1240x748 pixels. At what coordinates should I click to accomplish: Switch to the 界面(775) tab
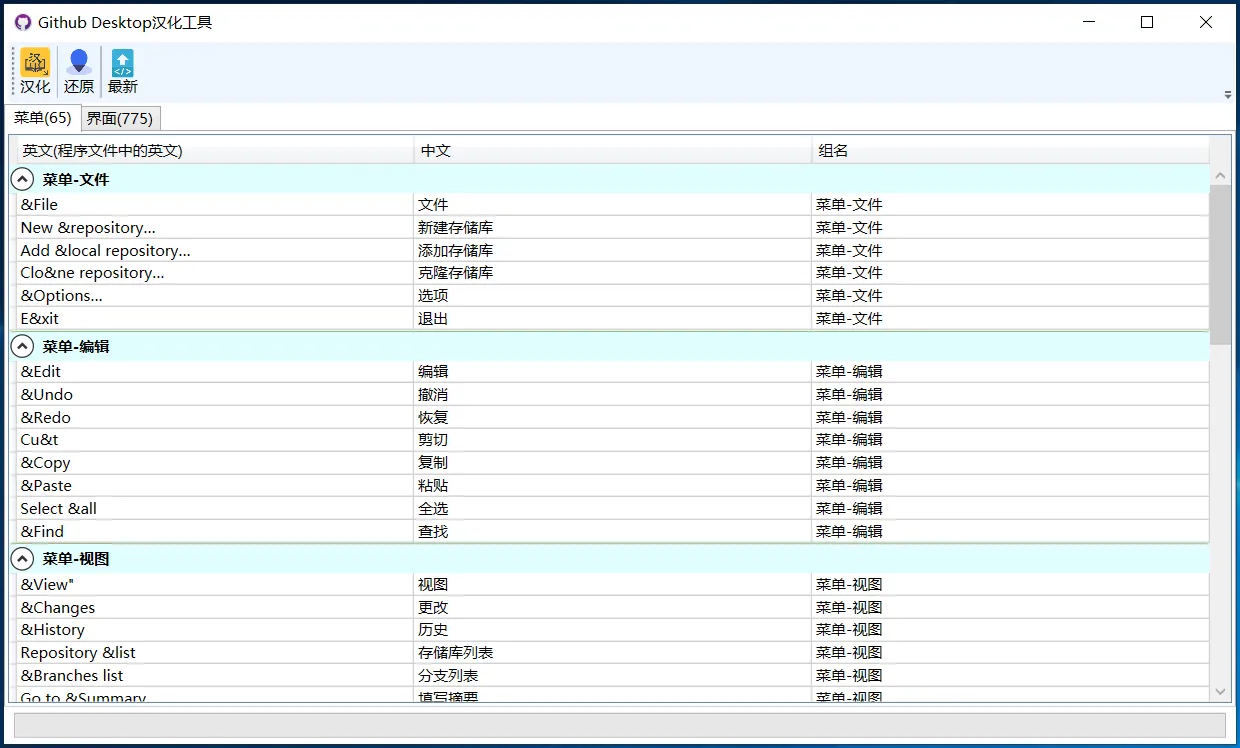120,118
